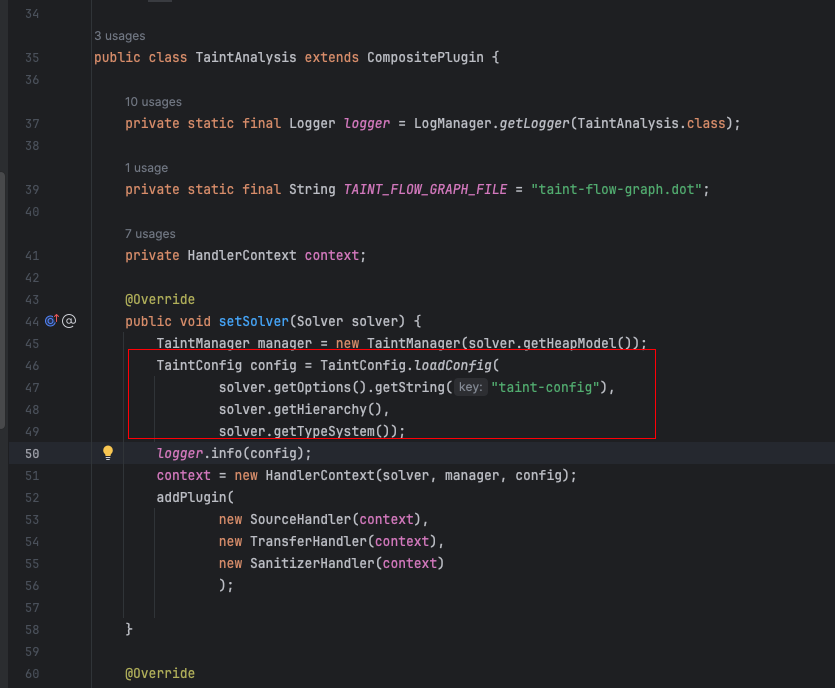
Task: Open the yellow lightbulb quick-fix on line 50
Action: 108,453
